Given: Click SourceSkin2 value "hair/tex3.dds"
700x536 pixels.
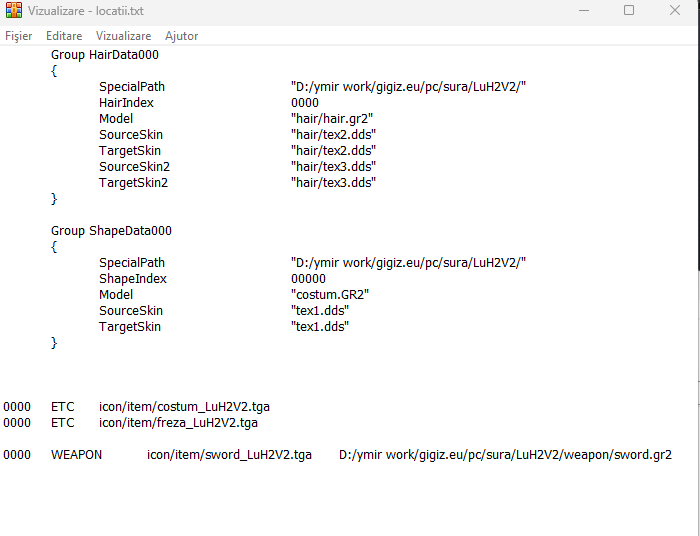Looking at the screenshot, I should tap(333, 167).
